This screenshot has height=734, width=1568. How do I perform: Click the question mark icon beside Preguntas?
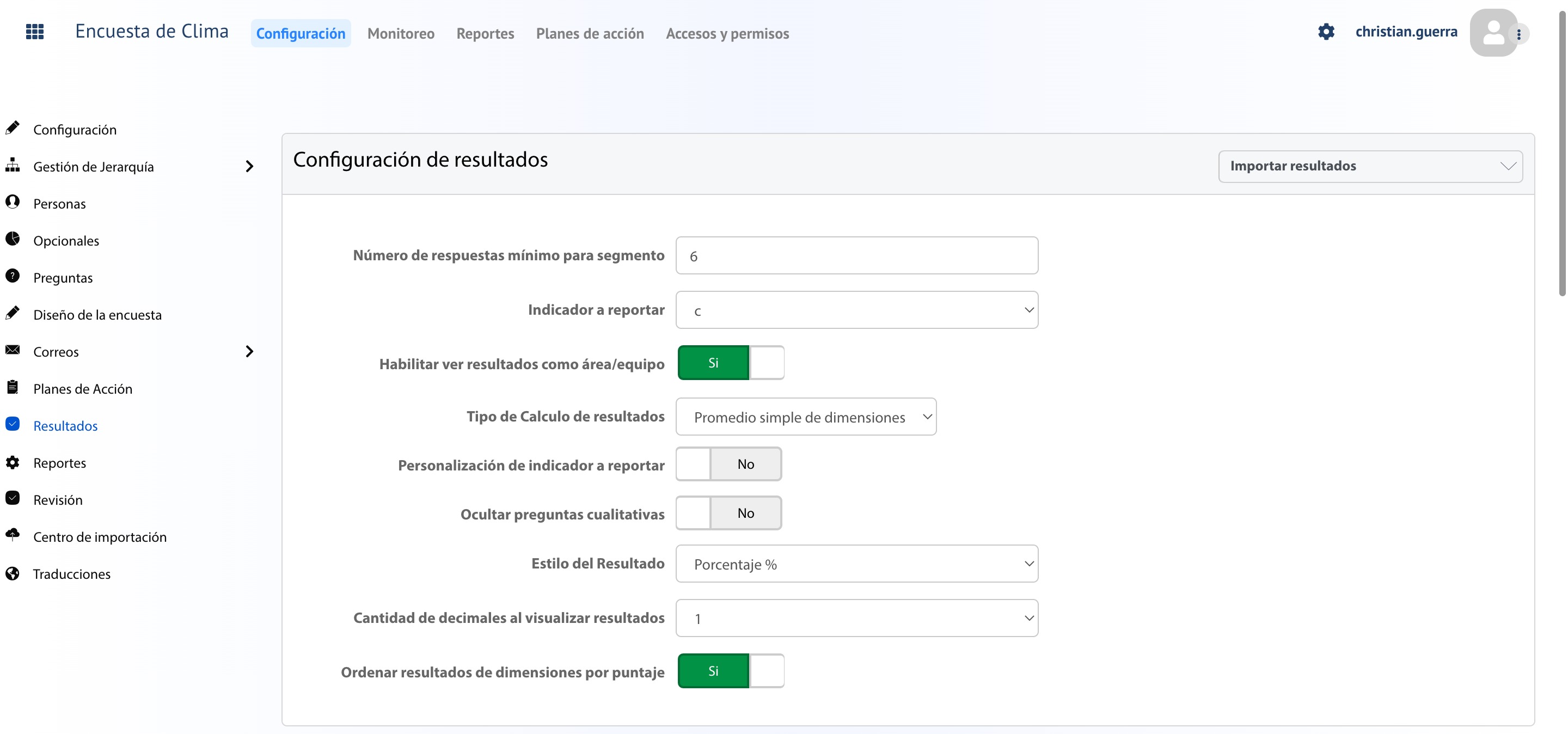coord(12,276)
